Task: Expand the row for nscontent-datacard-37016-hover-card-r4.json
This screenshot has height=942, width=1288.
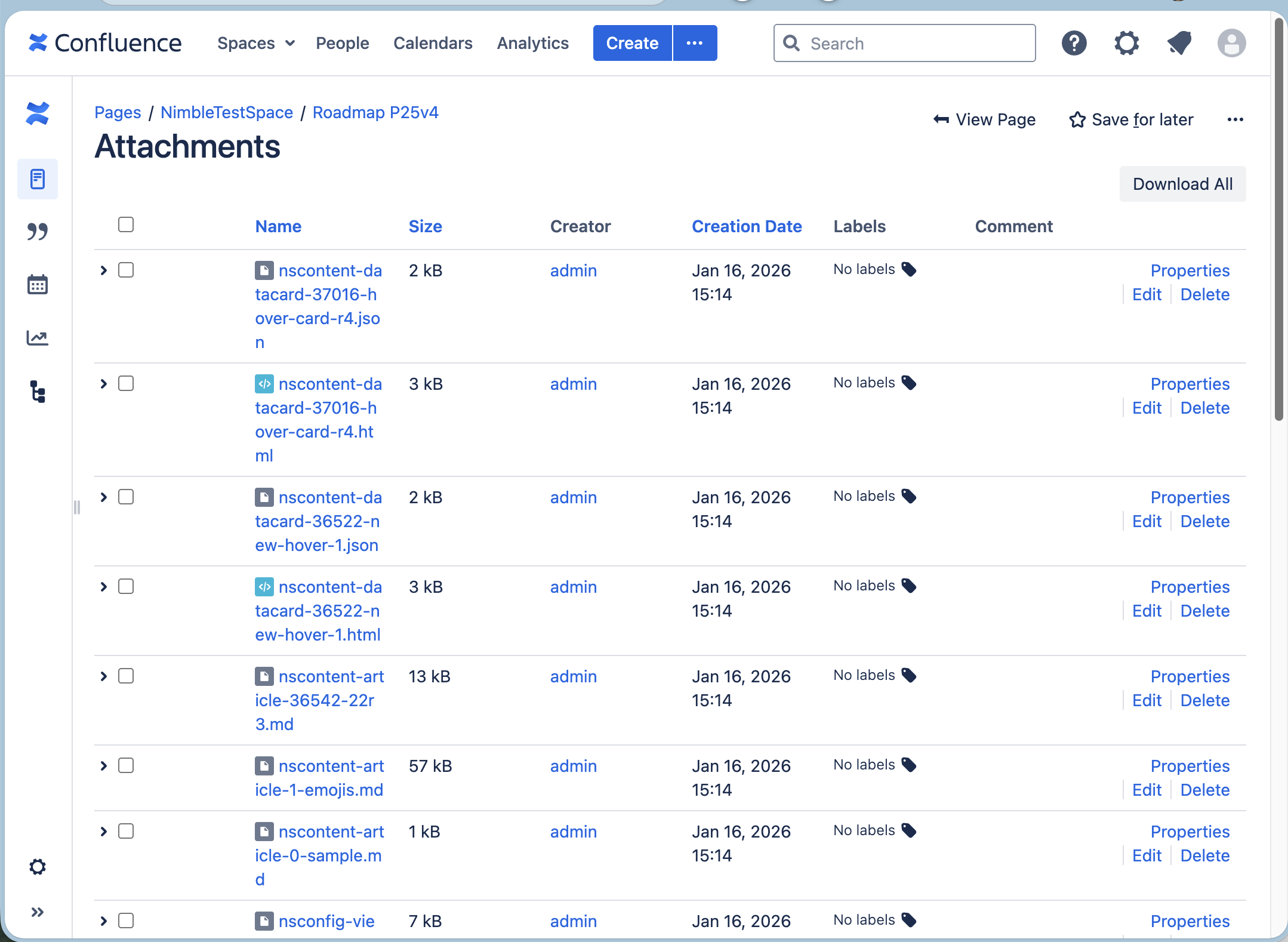Action: click(103, 270)
